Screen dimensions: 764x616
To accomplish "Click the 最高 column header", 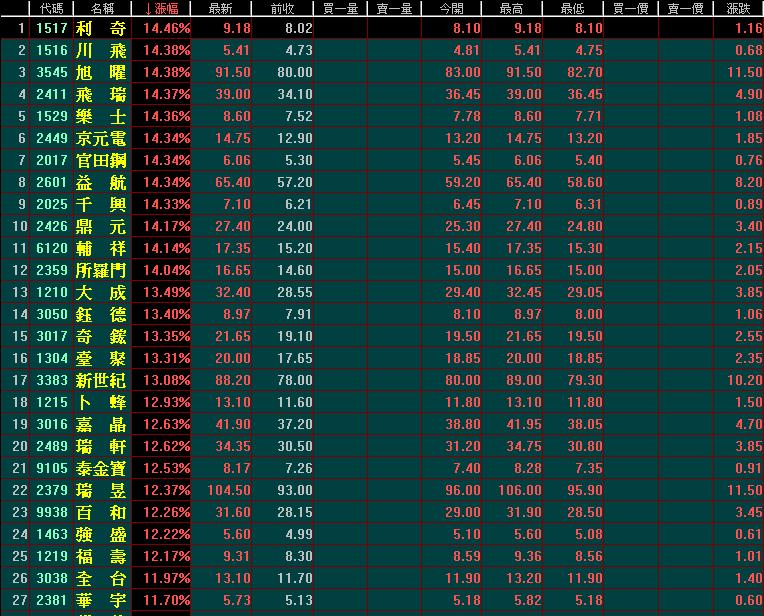I will [512, 8].
